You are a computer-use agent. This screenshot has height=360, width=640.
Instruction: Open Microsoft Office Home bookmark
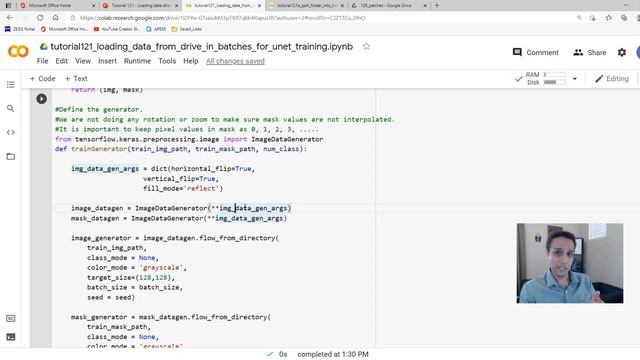coord(64,29)
